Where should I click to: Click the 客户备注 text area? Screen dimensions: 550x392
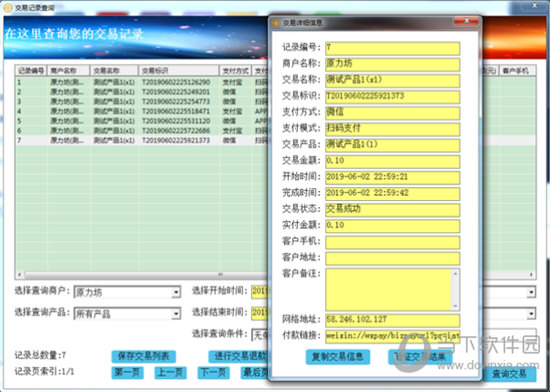(x=388, y=289)
